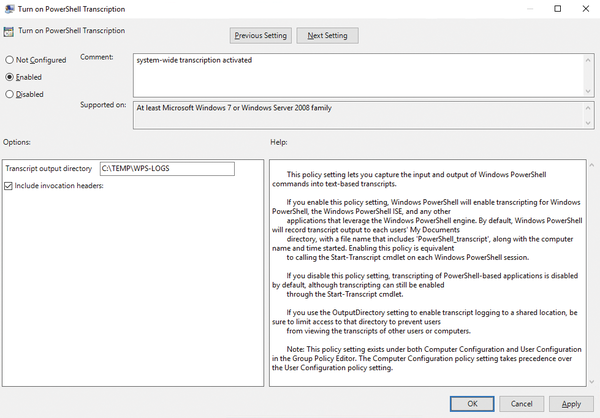This screenshot has width=600, height=418.
Task: Click the Help text starting 'This policy setting lets'
Action: pos(409,179)
